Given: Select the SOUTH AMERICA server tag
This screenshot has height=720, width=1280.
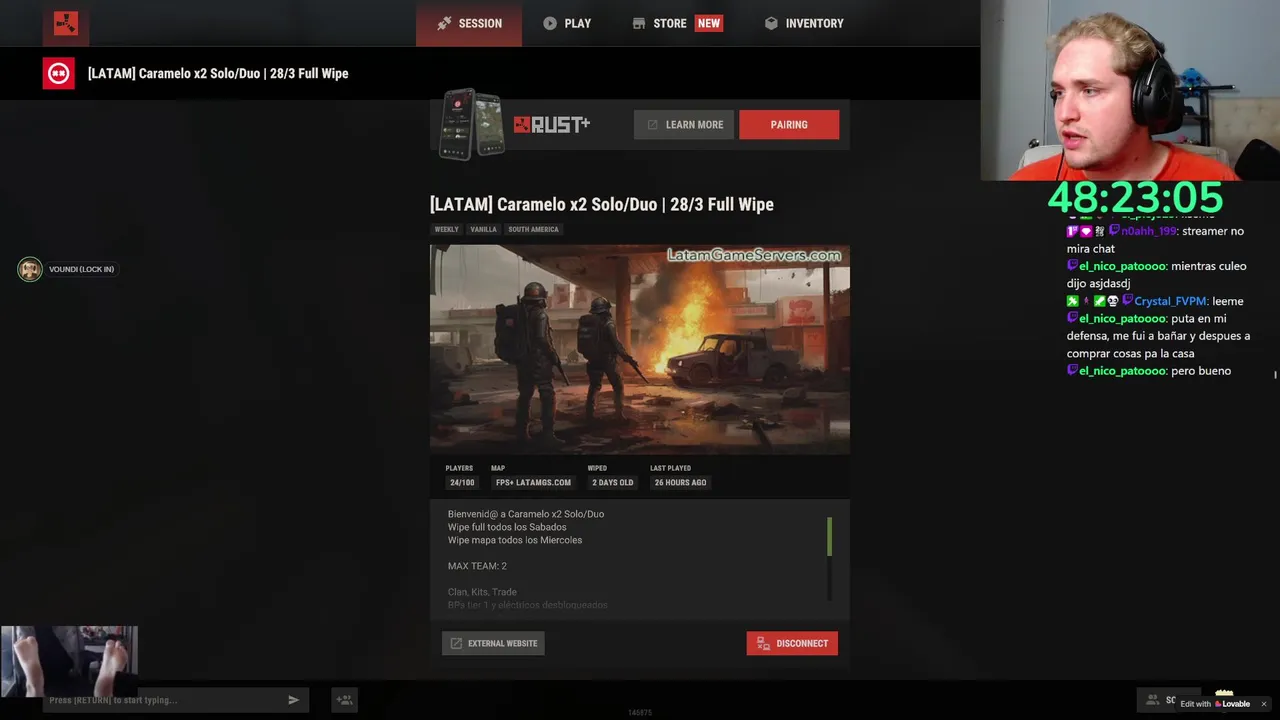Looking at the screenshot, I should pyautogui.click(x=533, y=229).
